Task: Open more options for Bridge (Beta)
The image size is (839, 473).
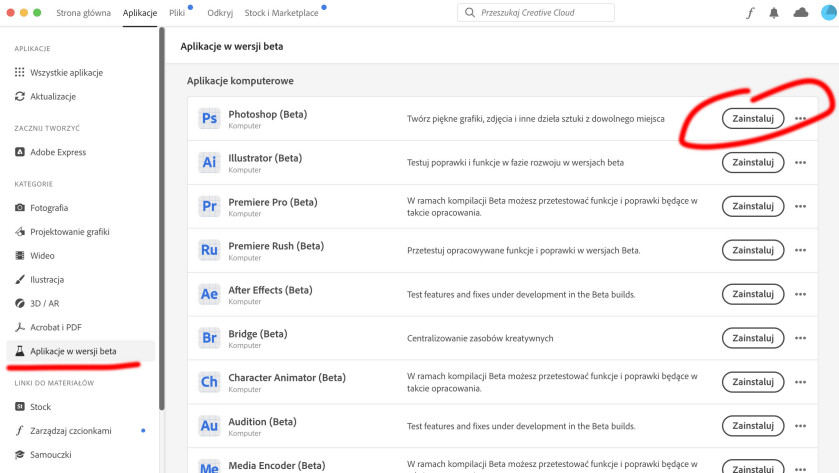Action: pyautogui.click(x=800, y=338)
